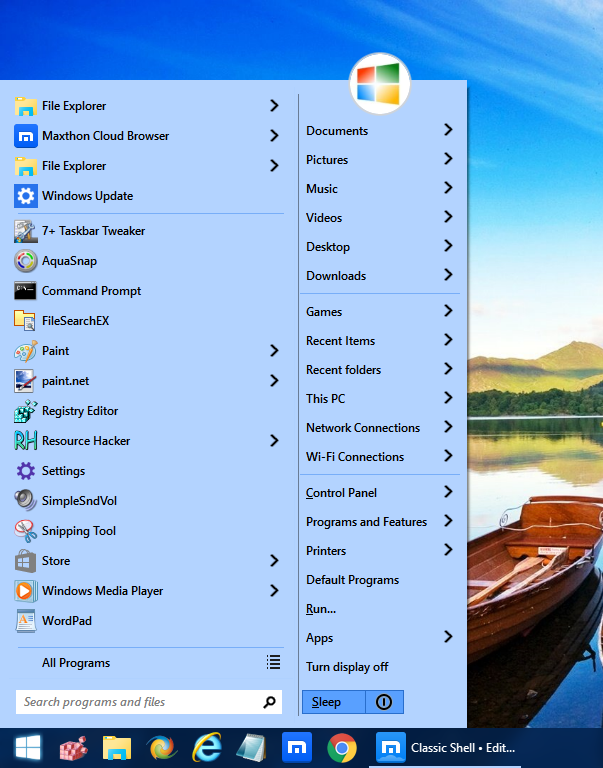603x768 pixels.
Task: Open Wi-Fi Connections entry
Action: [x=380, y=457]
